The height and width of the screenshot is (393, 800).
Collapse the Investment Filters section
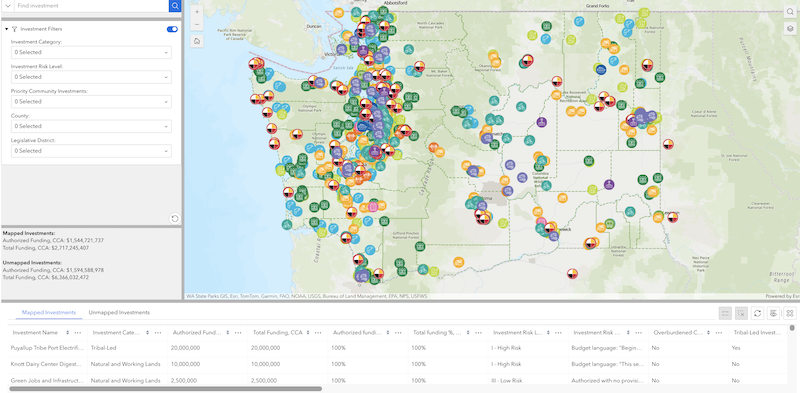(7, 29)
